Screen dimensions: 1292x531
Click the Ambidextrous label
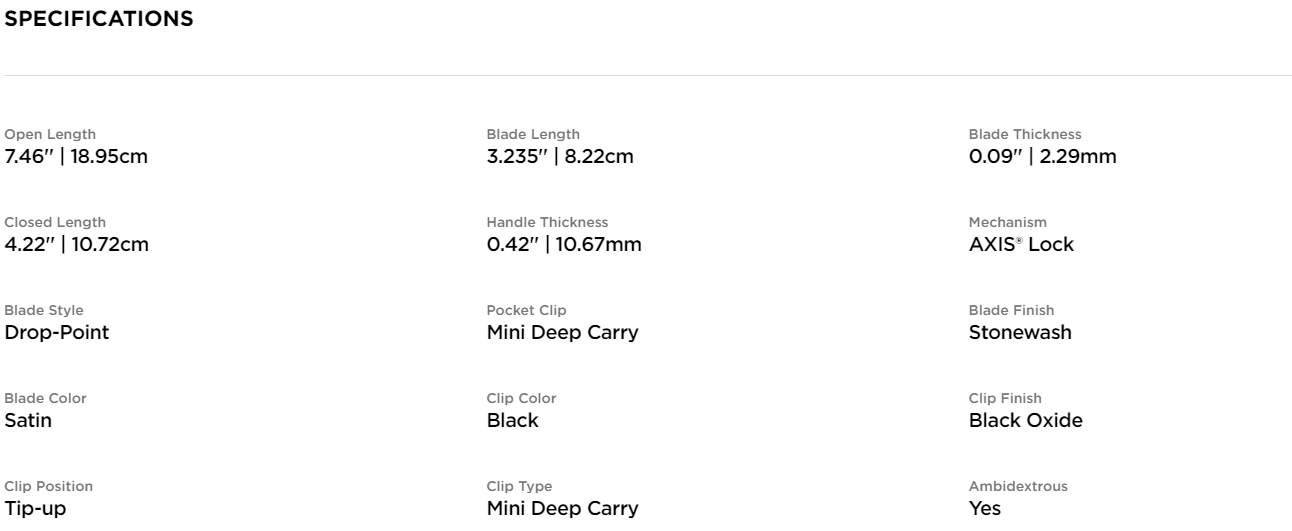1018,486
